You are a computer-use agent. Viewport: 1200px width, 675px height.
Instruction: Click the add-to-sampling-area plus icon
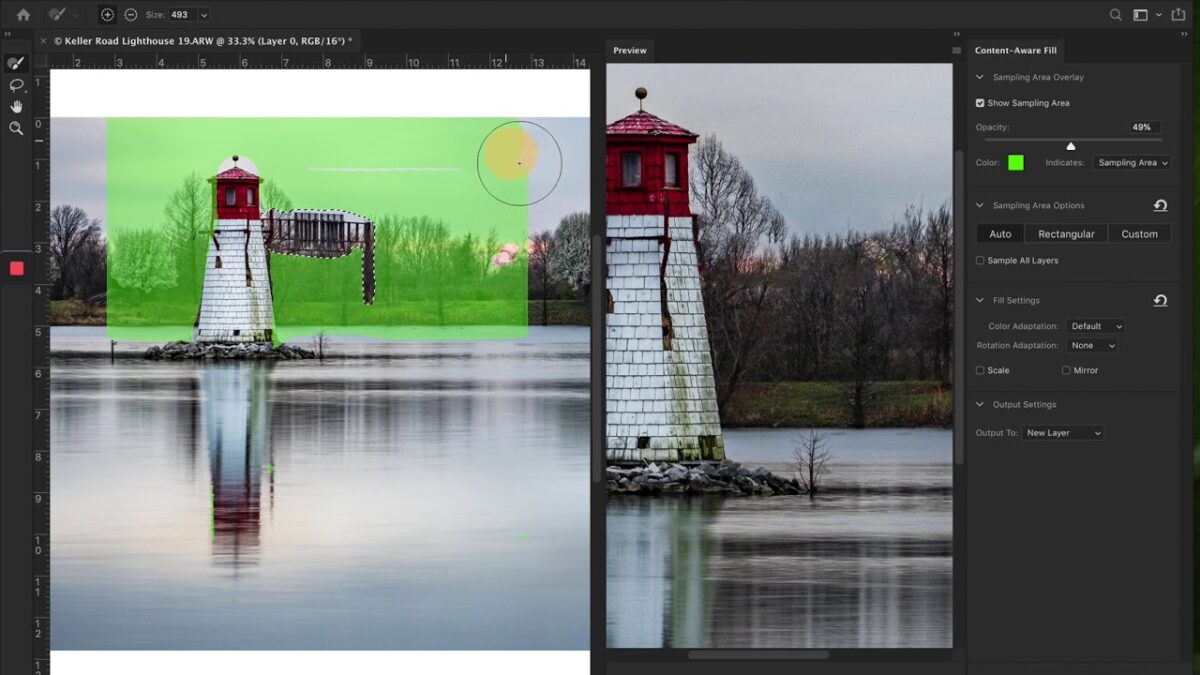coord(107,15)
